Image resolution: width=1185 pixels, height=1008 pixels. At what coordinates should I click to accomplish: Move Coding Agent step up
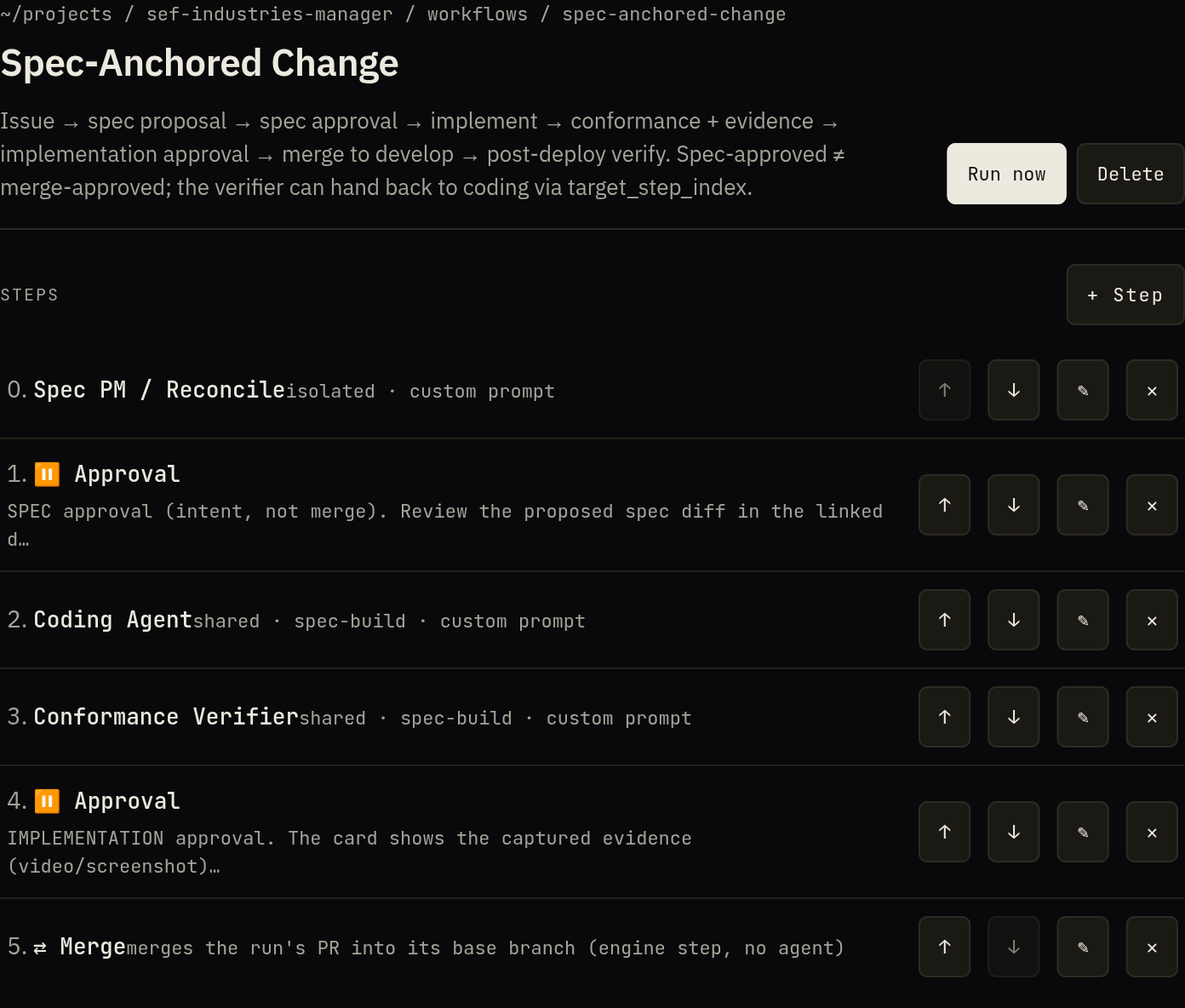tap(944, 620)
